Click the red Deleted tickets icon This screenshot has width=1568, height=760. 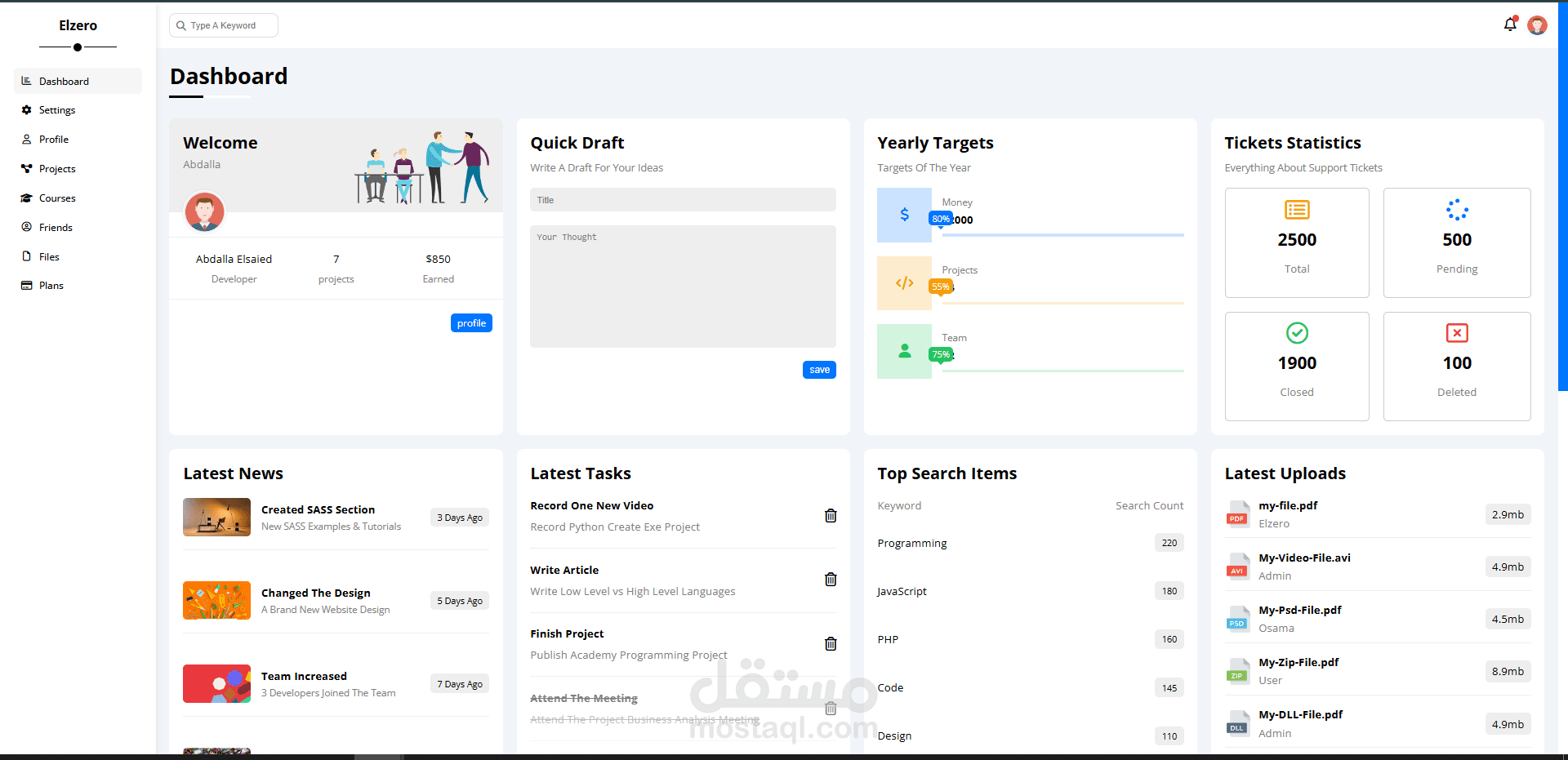1457,333
